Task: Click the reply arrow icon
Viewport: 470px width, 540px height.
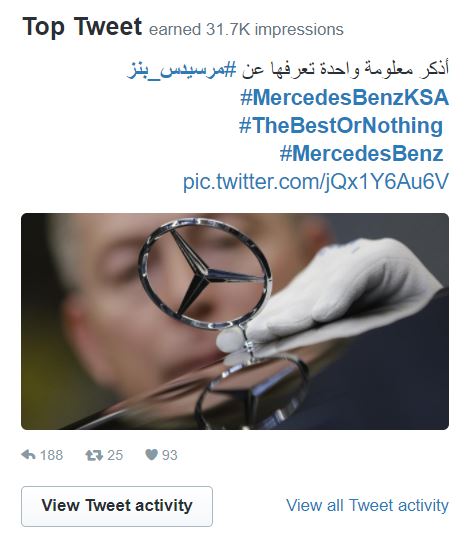Action: (28, 455)
